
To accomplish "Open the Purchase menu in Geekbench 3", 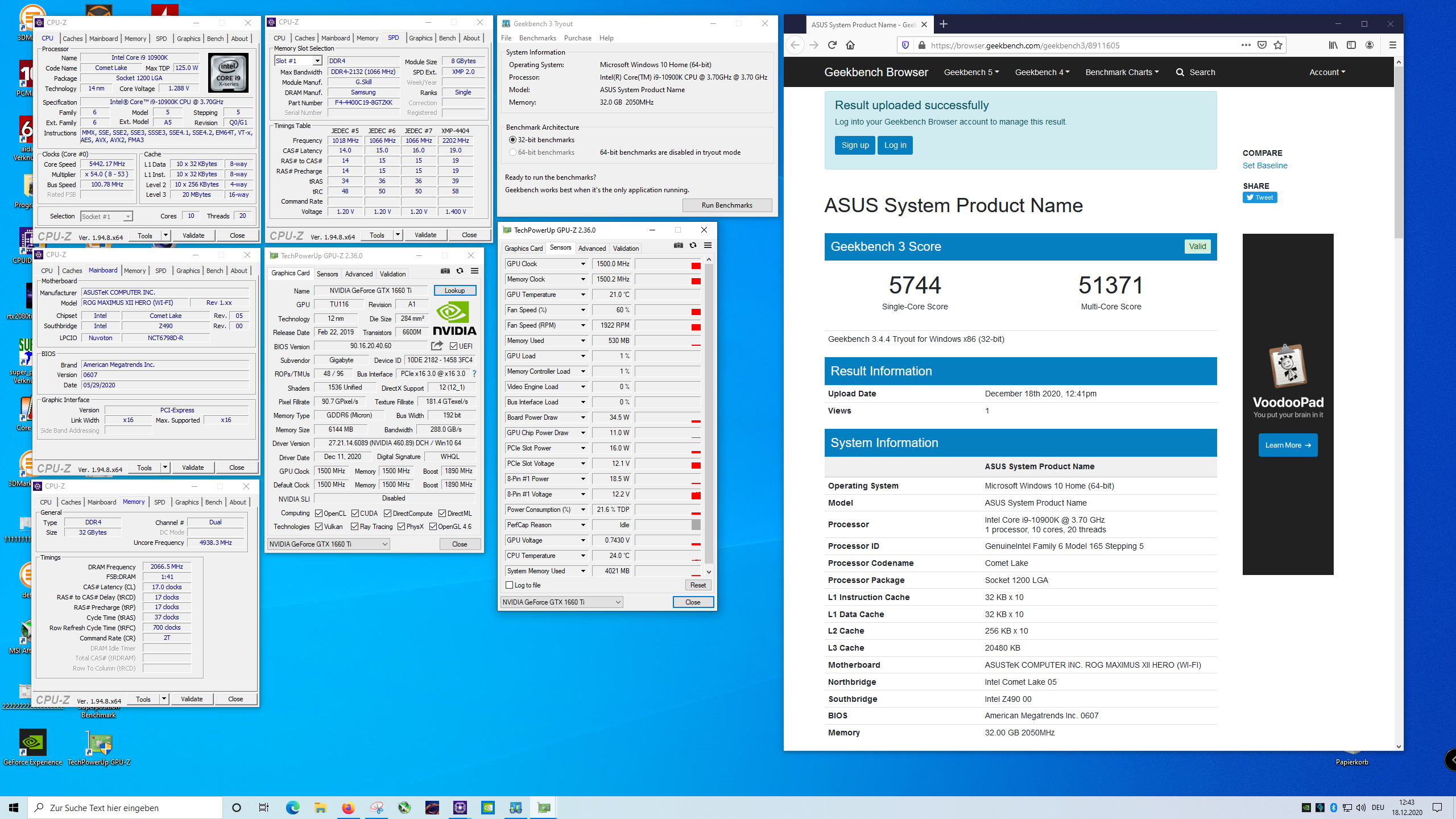I will point(578,38).
